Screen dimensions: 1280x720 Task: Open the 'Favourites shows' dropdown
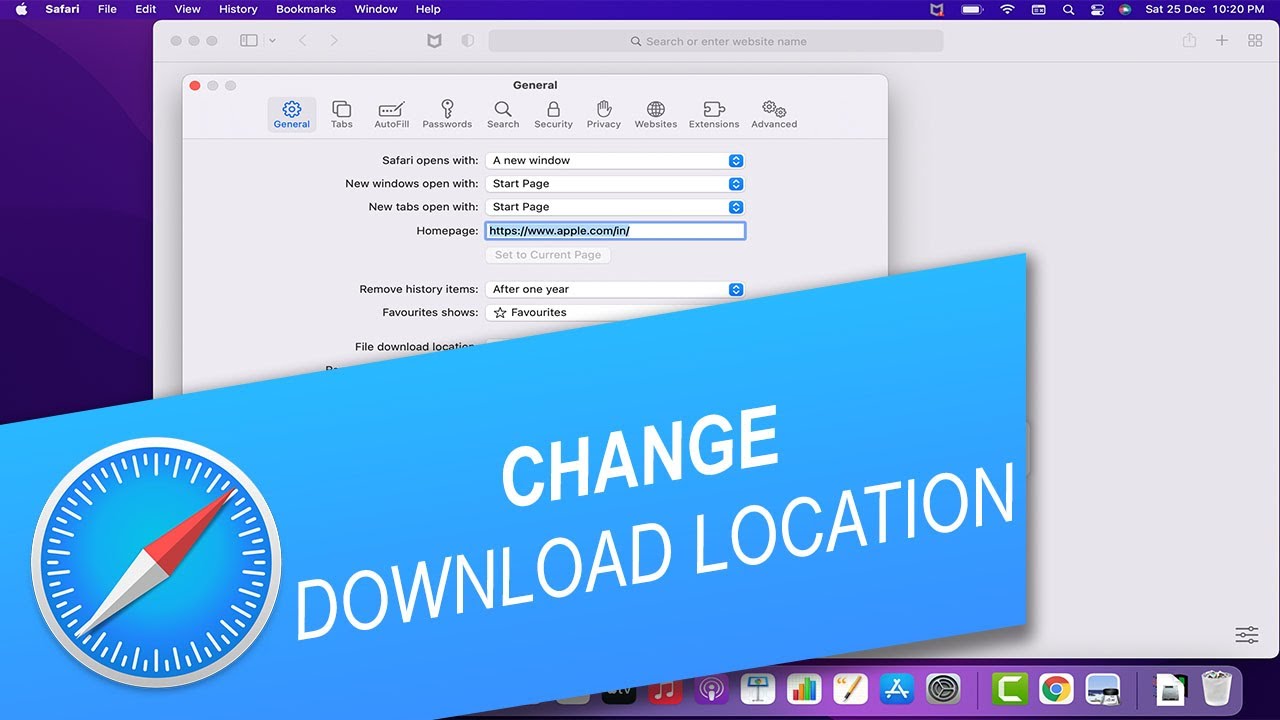(615, 313)
